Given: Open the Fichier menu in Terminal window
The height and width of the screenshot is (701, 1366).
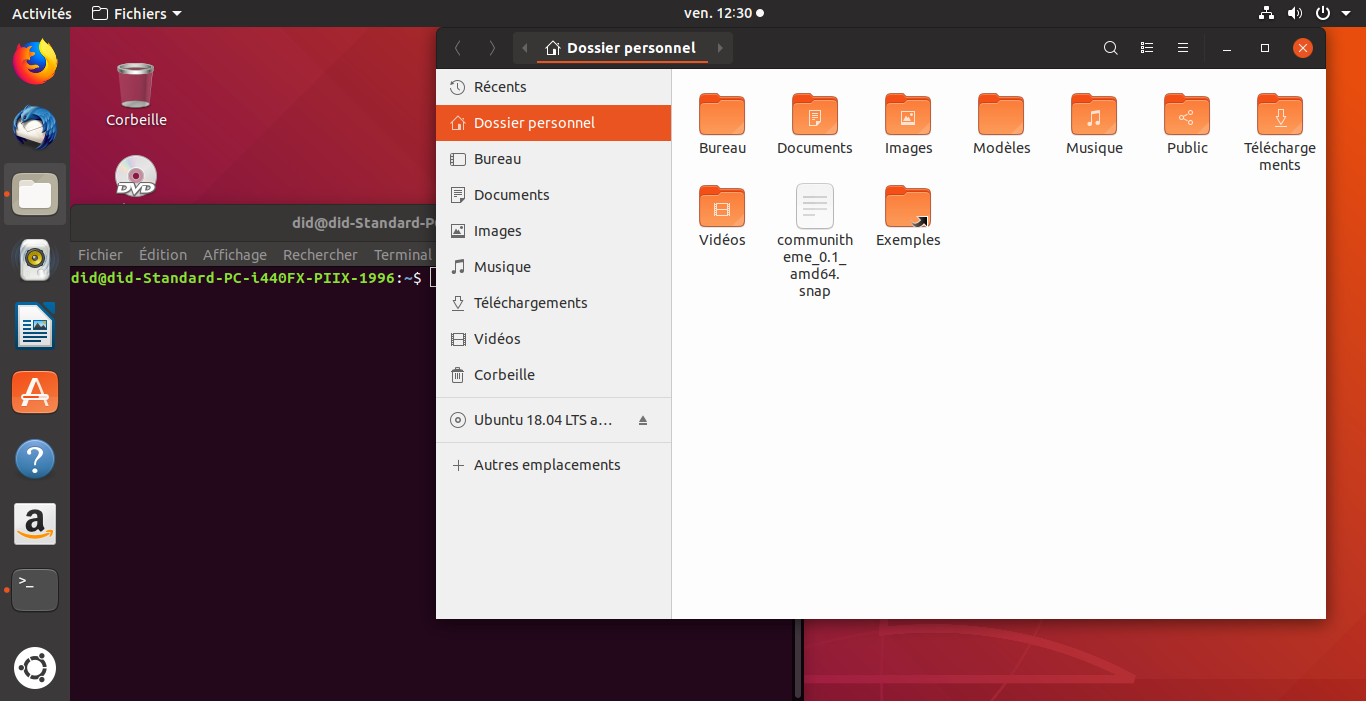Looking at the screenshot, I should click(x=100, y=255).
